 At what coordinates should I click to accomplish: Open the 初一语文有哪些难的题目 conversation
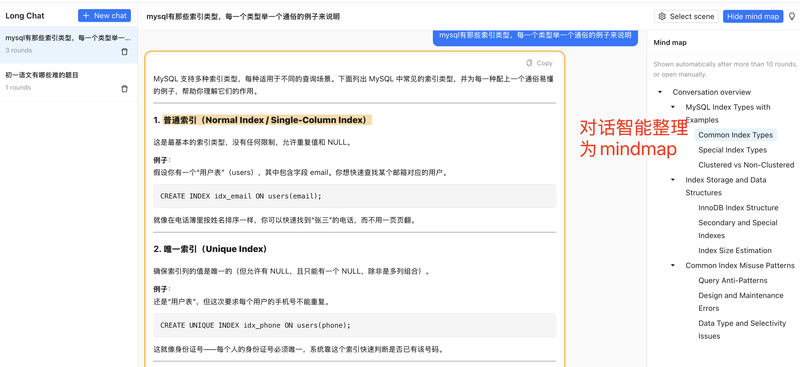68,82
